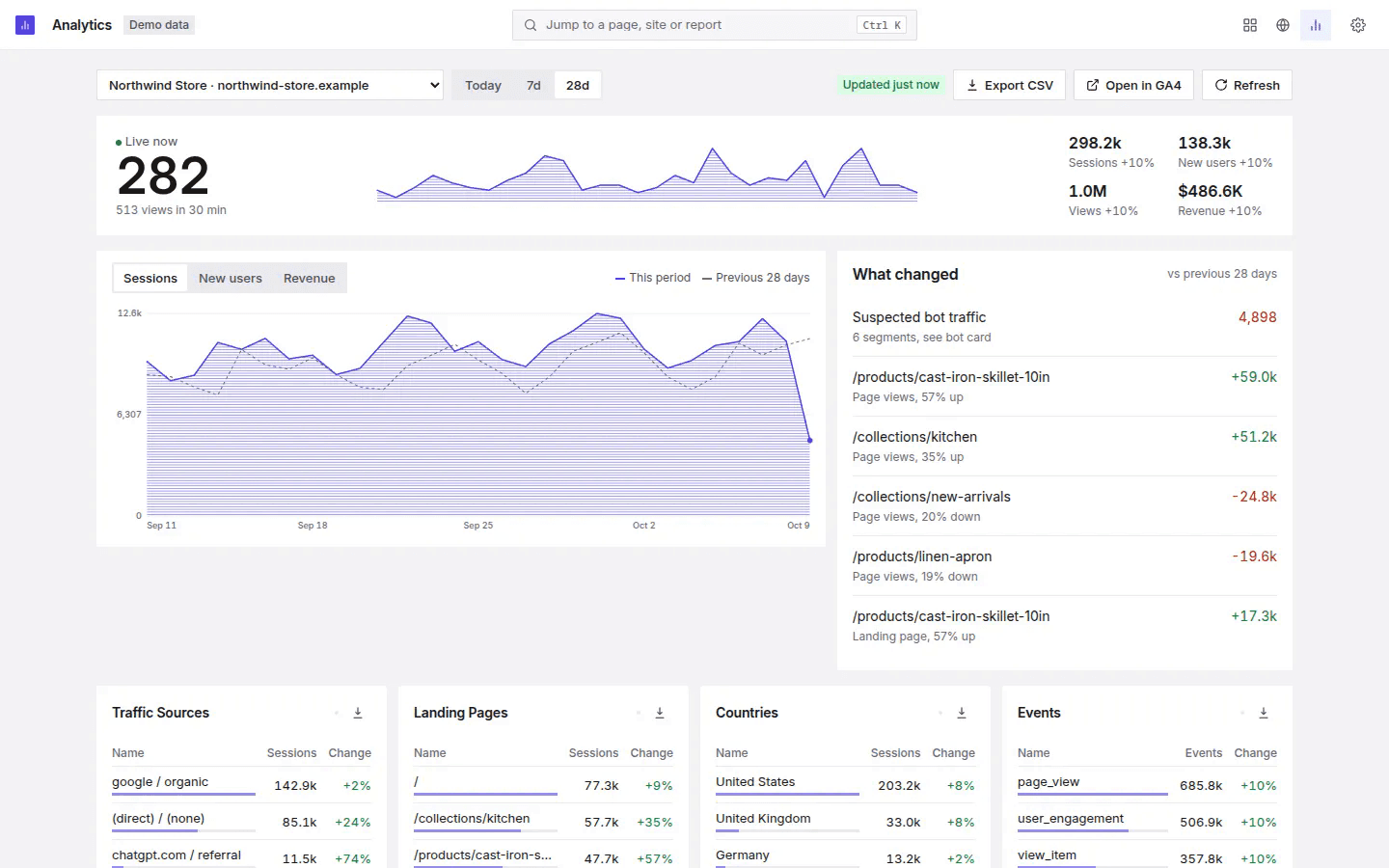The height and width of the screenshot is (868, 1389).
Task: Click the Analytics logo icon
Action: pos(25,25)
